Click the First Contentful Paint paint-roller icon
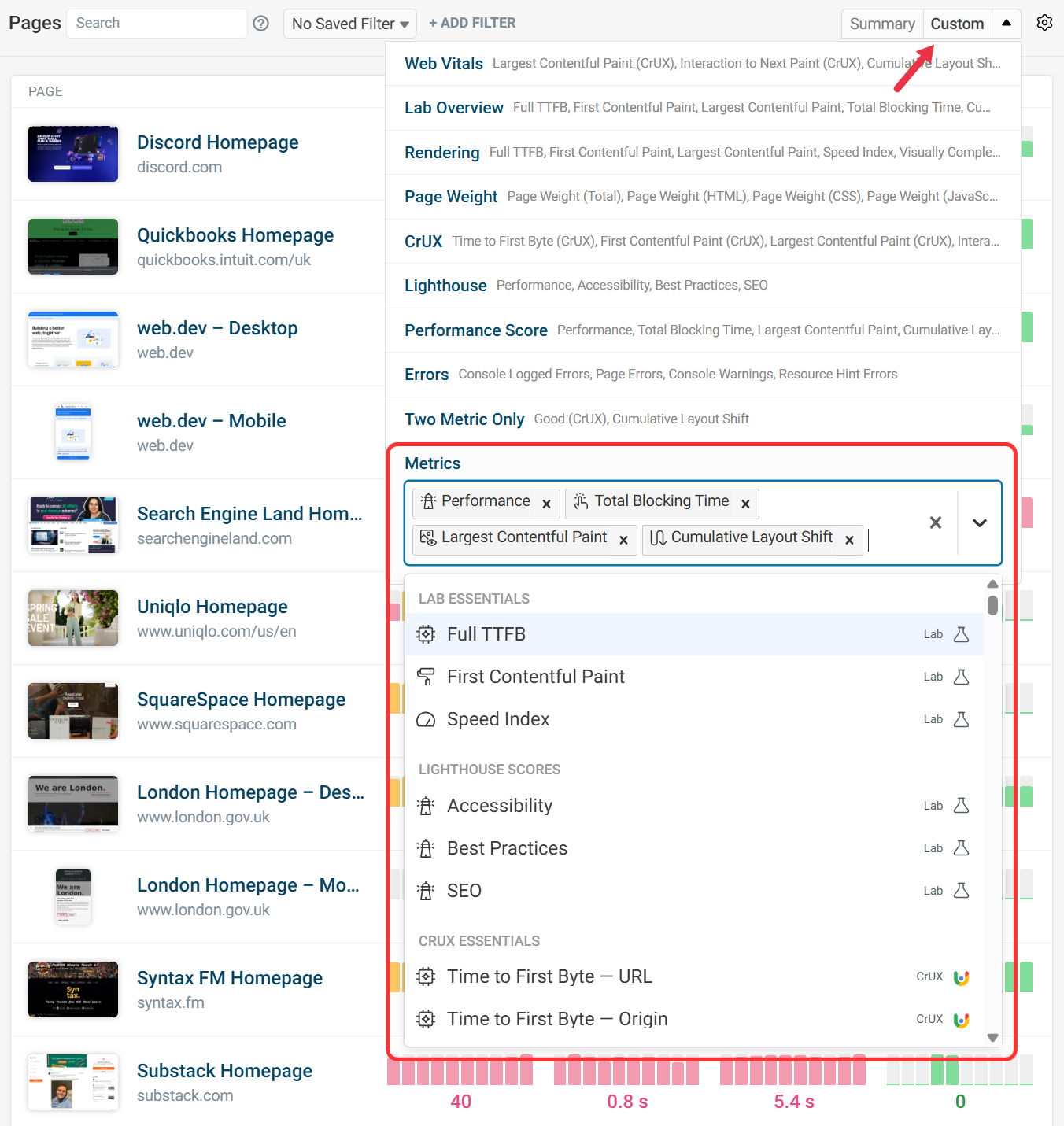The image size is (1064, 1126). [x=426, y=677]
